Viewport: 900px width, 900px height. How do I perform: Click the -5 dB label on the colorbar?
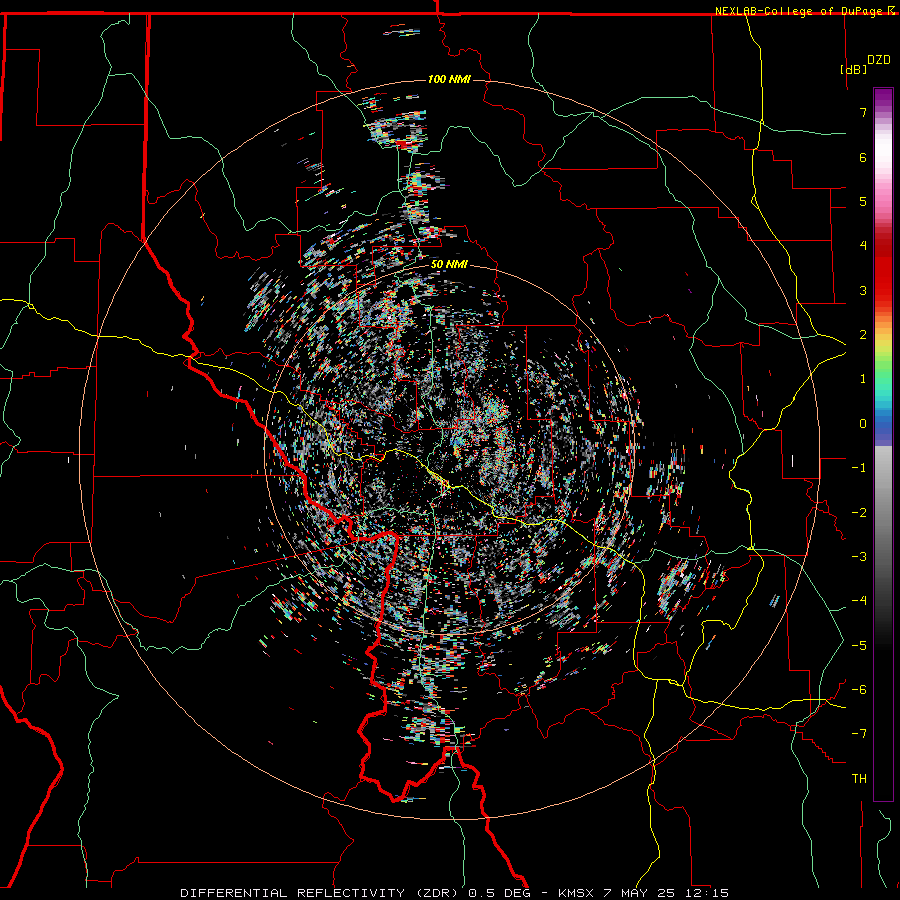[859, 645]
